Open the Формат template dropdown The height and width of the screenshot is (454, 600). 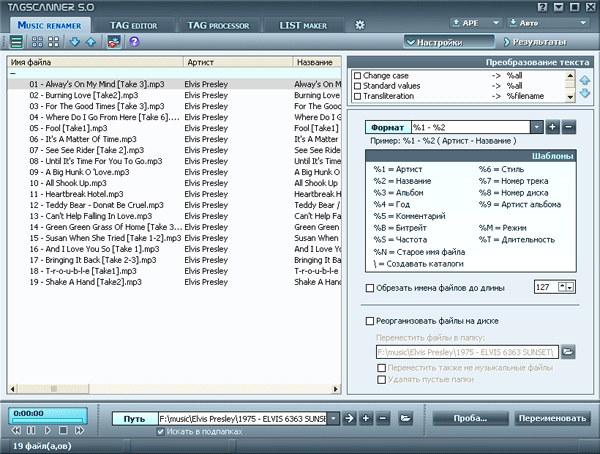537,127
